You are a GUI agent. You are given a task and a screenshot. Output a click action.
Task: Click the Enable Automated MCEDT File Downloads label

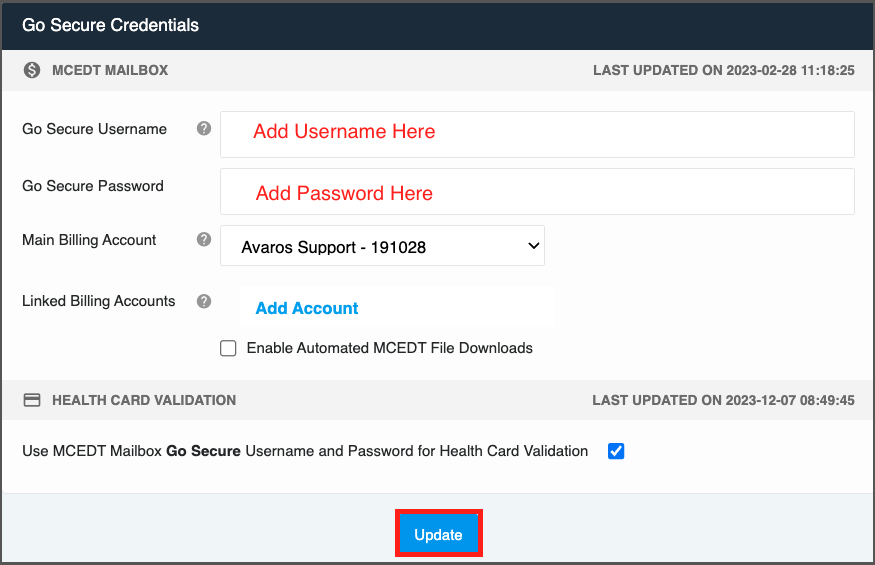[390, 348]
